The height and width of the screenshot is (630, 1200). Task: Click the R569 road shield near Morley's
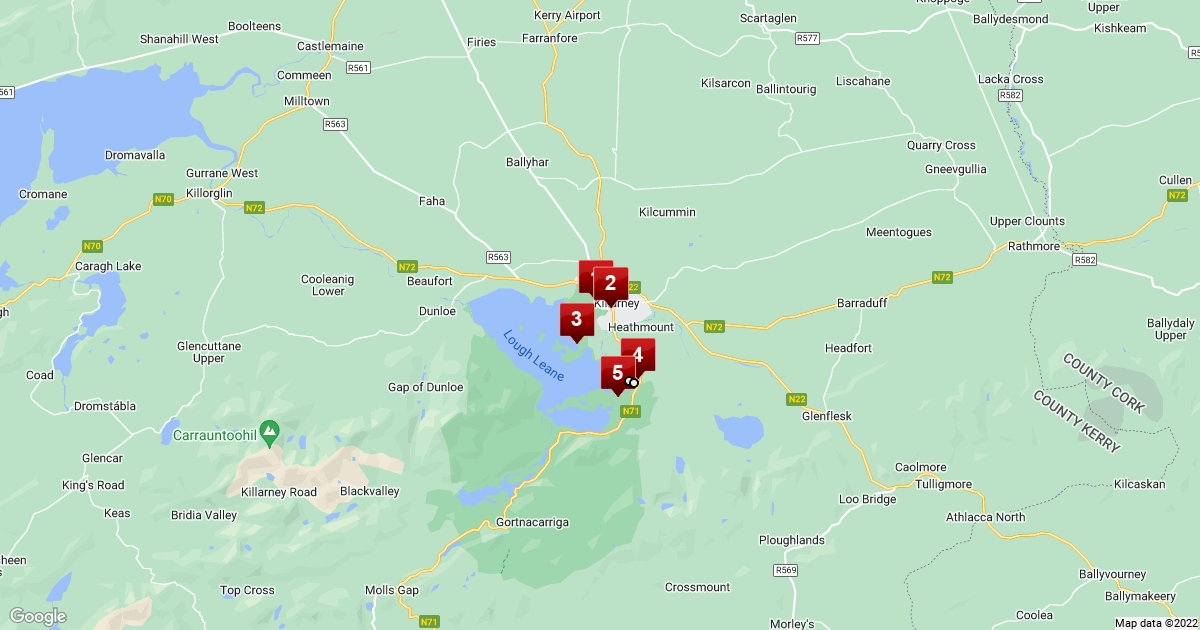point(786,570)
